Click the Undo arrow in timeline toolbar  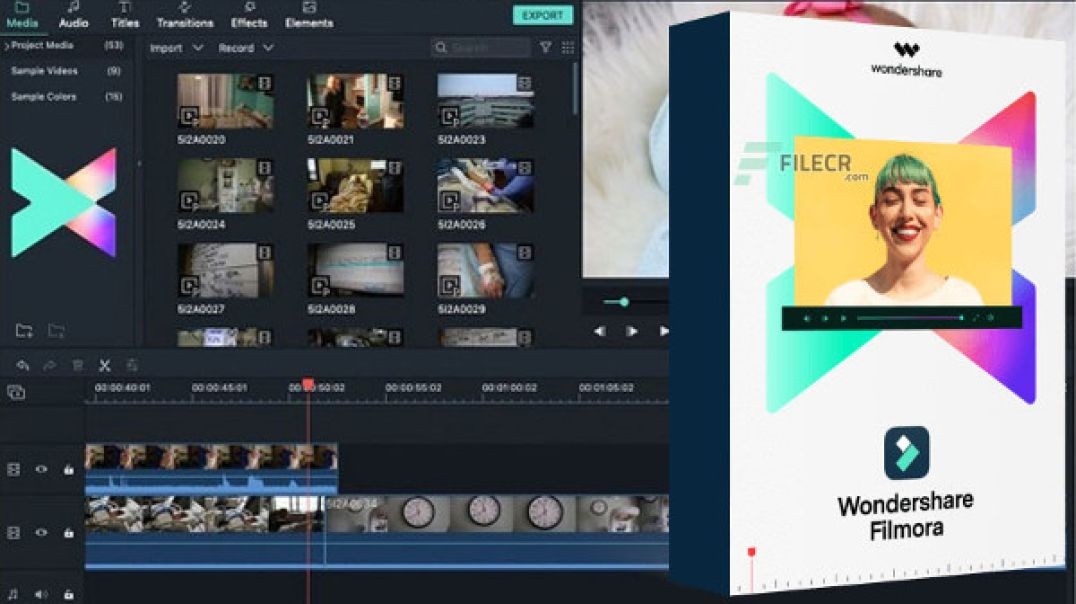23,366
